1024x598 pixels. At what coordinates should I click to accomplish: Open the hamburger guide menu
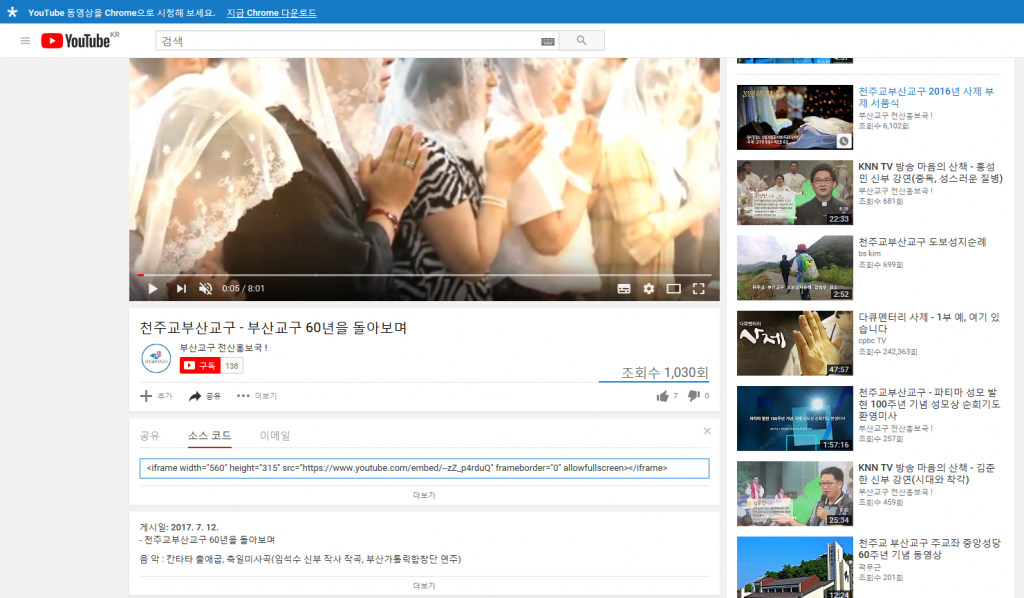tap(25, 41)
